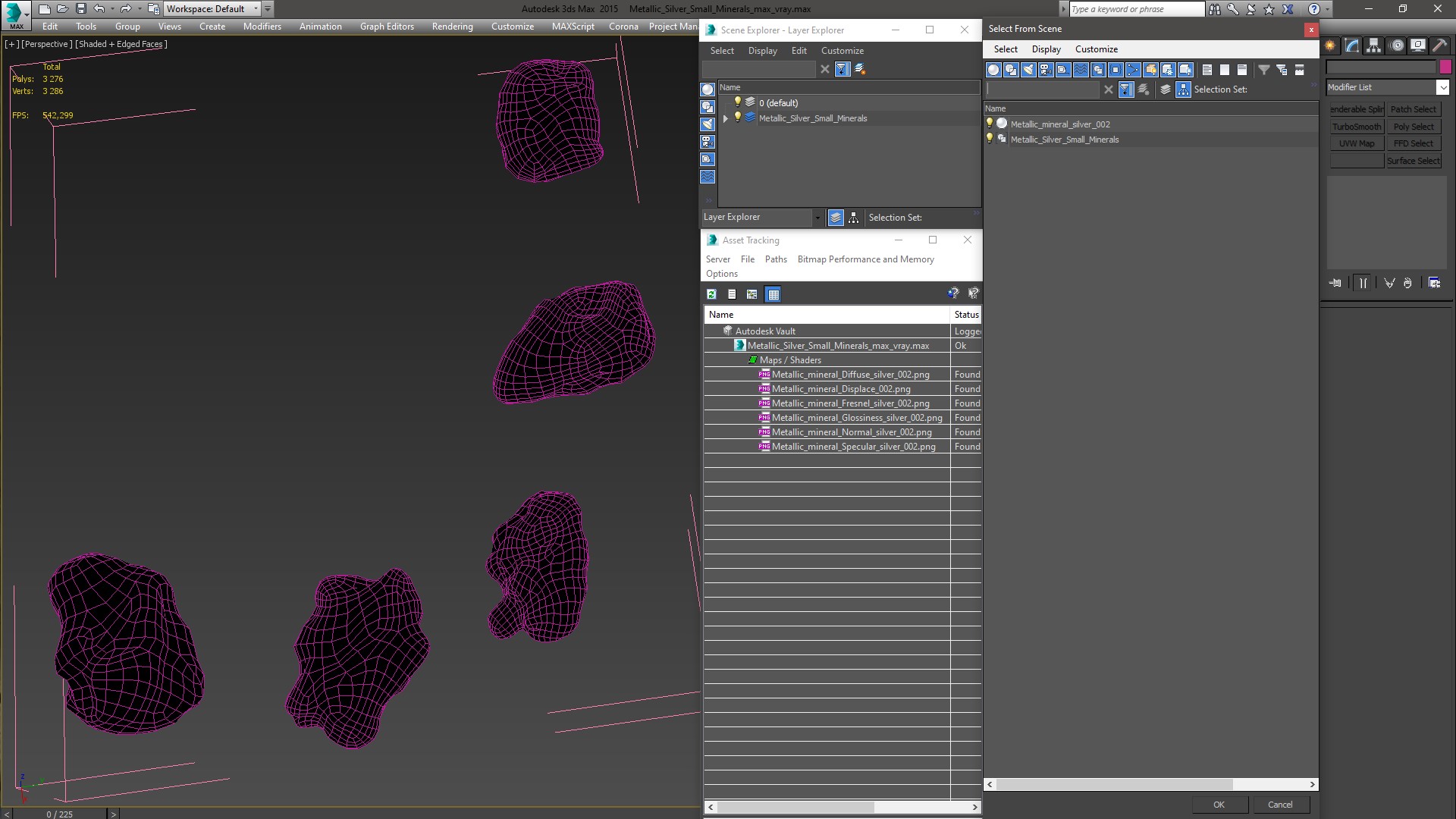
Task: Switch to the Create command panel tab
Action: click(1330, 45)
